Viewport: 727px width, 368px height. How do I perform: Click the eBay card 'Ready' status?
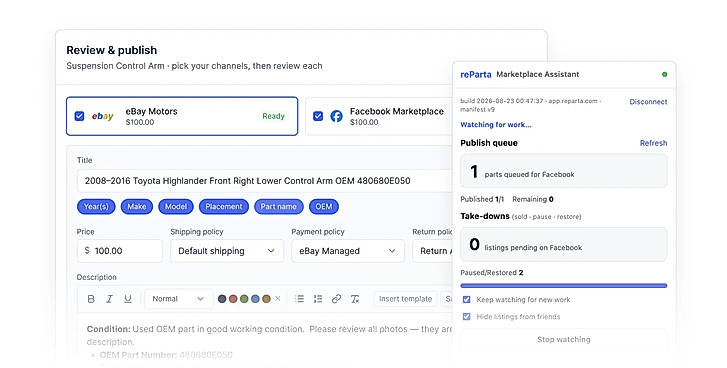pos(274,116)
